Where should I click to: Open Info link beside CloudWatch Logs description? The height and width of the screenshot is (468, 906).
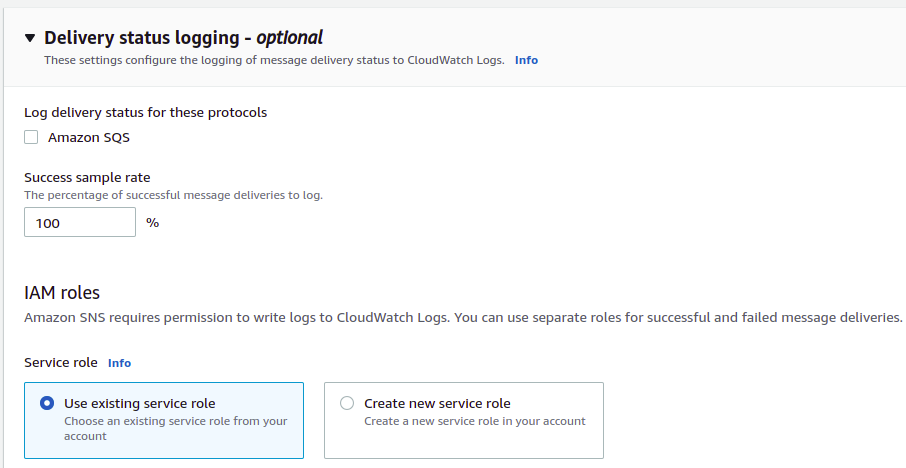(526, 60)
